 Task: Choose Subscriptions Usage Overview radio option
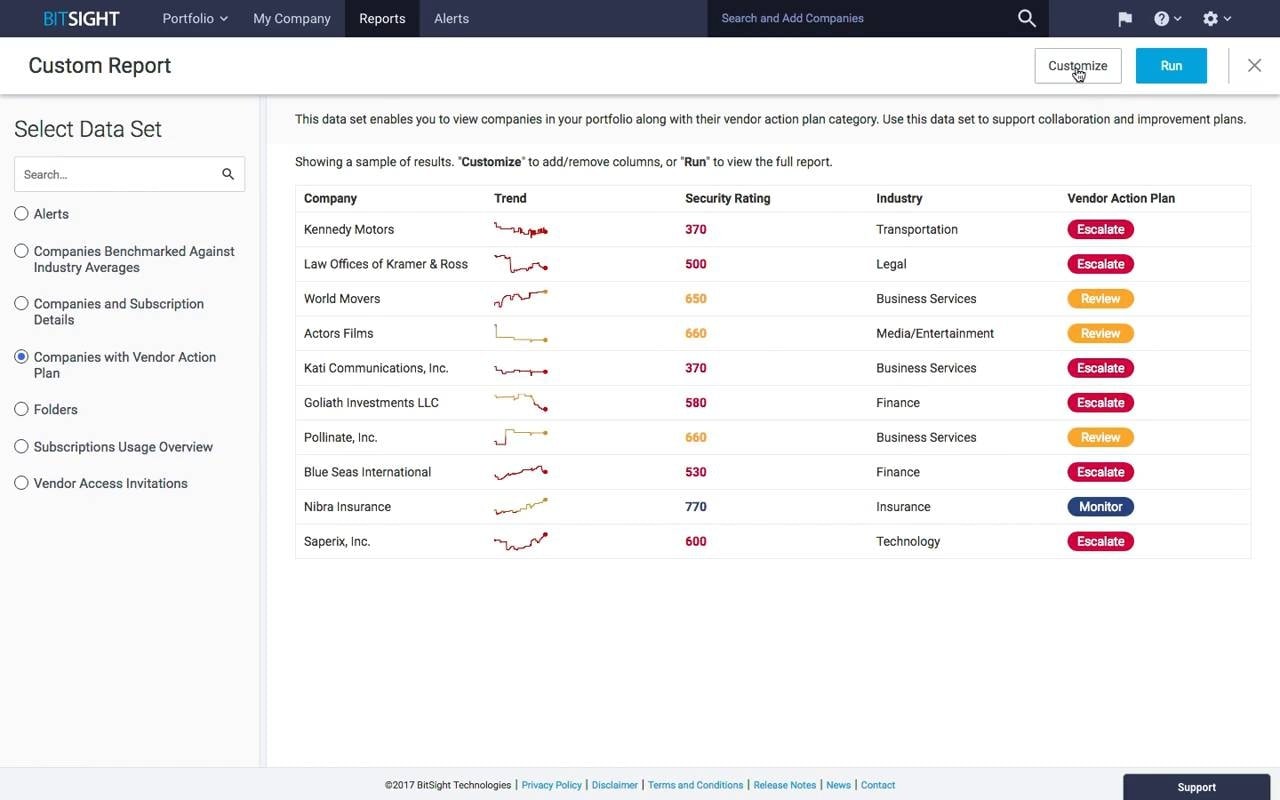click(x=21, y=446)
